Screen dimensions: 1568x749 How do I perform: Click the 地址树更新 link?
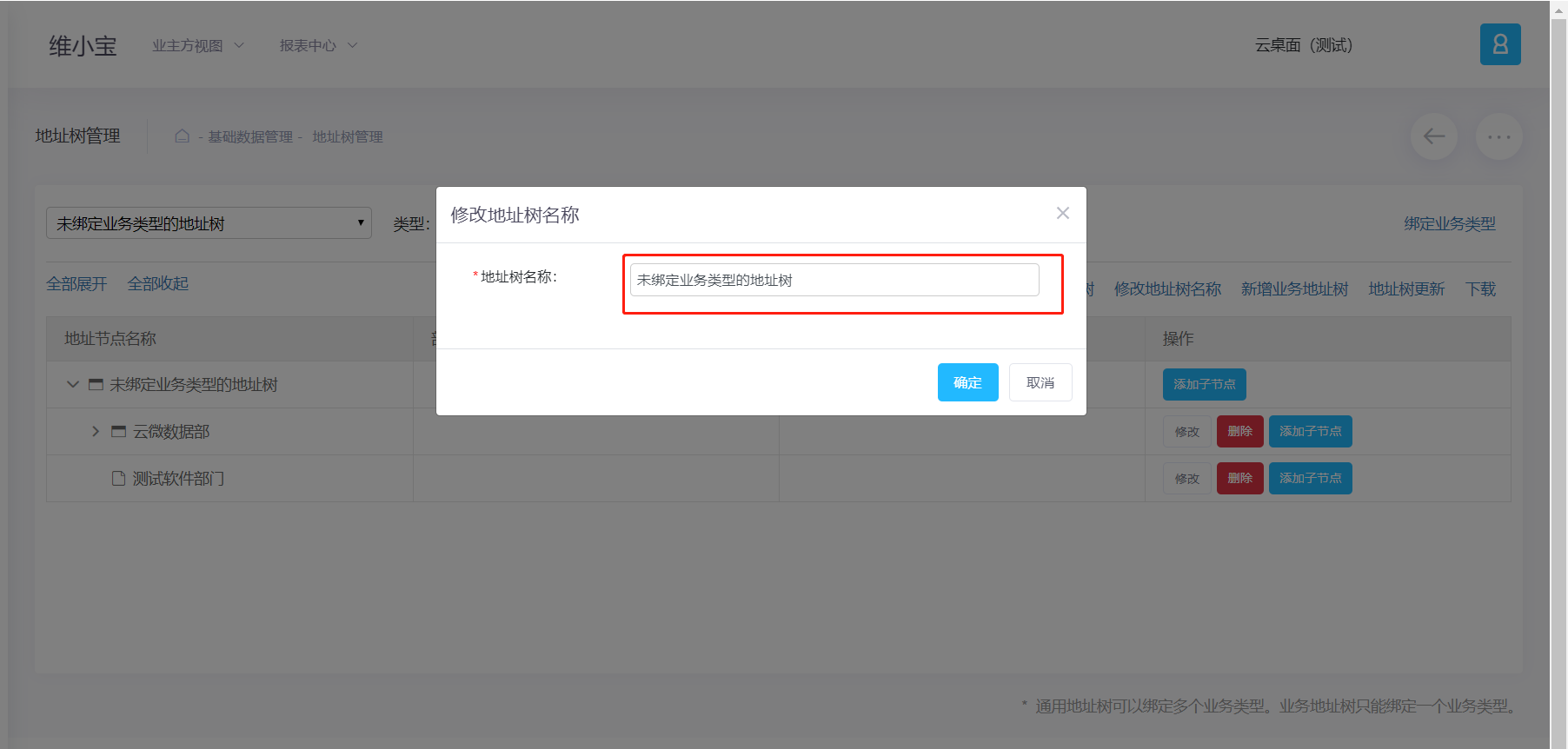click(1406, 289)
